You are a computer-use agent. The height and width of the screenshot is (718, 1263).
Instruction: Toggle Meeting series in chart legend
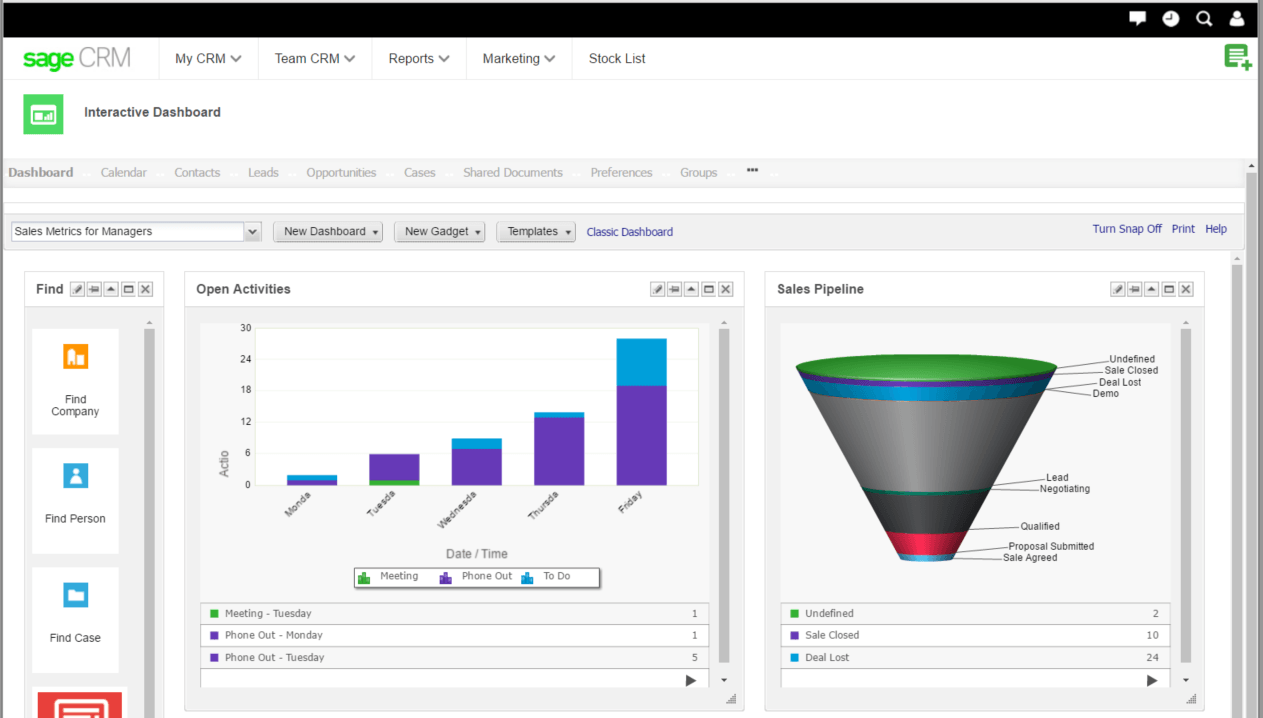pos(389,577)
